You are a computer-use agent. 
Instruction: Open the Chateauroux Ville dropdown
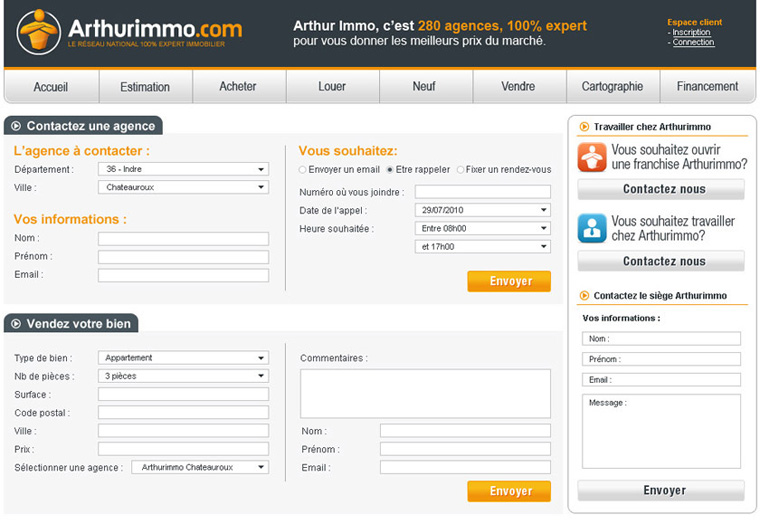[184, 187]
